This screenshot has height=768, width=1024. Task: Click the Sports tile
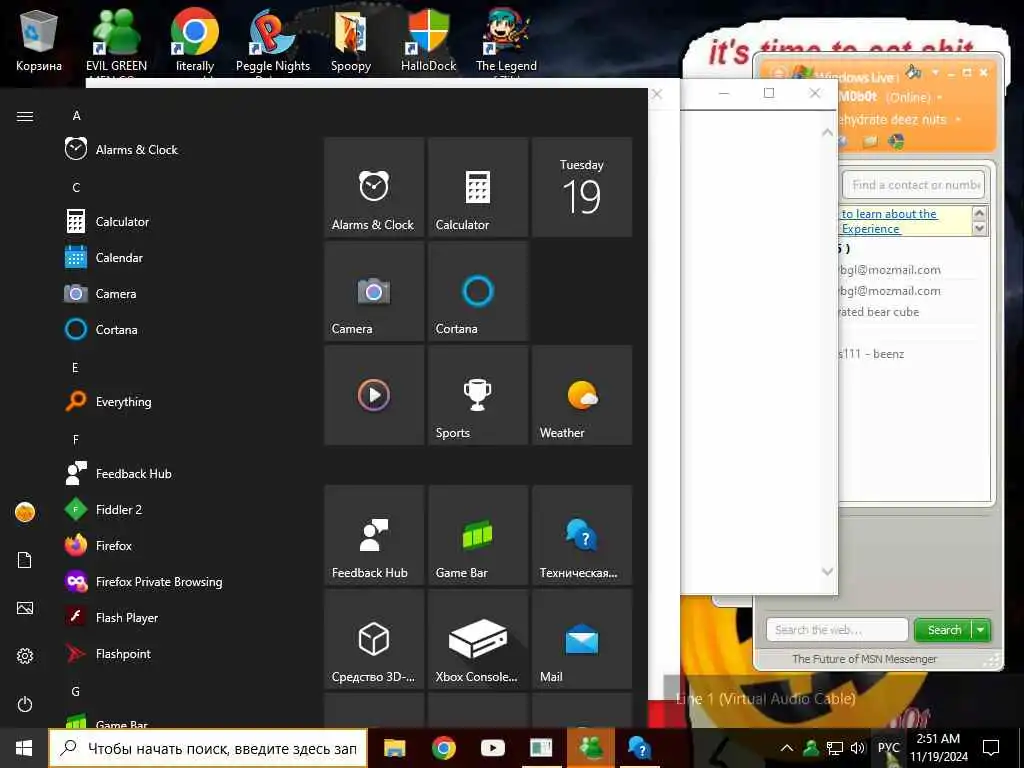click(x=478, y=395)
